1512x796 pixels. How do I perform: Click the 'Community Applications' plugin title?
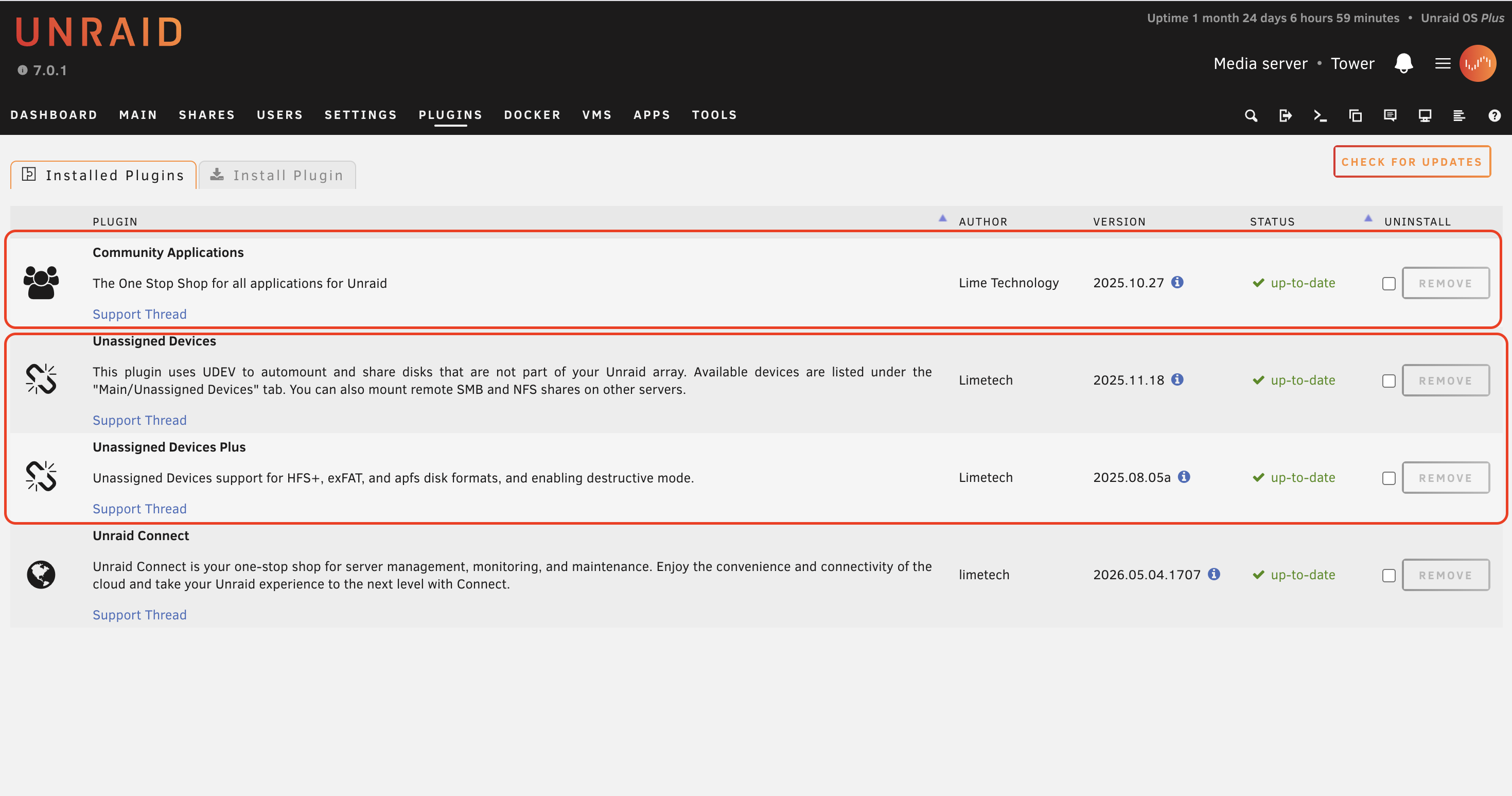[168, 252]
